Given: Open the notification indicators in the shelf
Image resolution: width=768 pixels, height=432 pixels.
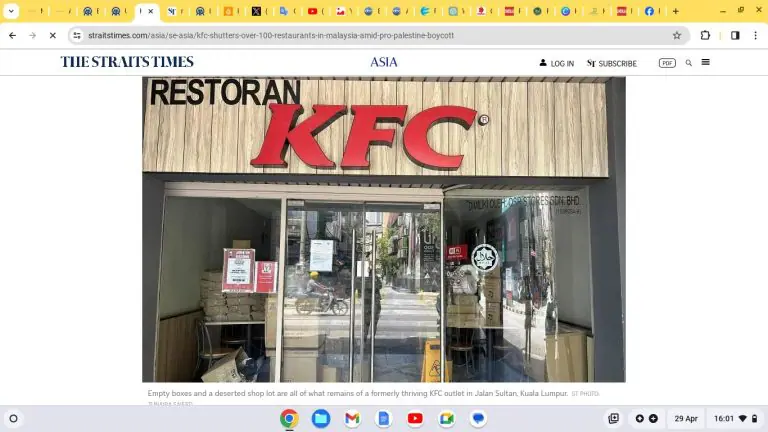Looking at the screenshot, I should click(x=647, y=418).
